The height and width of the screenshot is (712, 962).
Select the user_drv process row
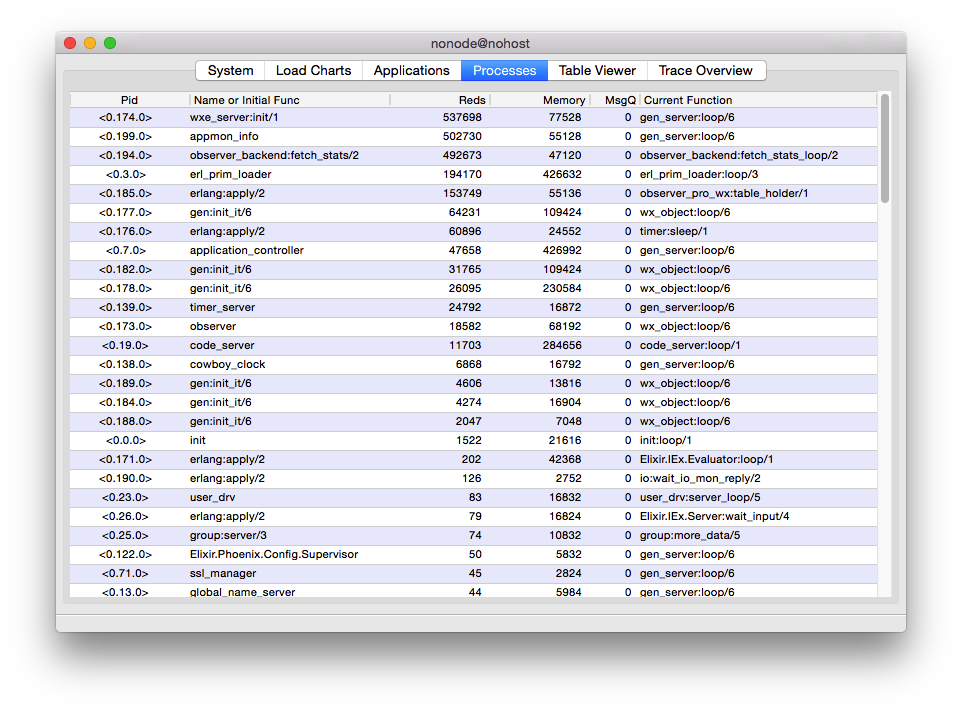pos(473,497)
